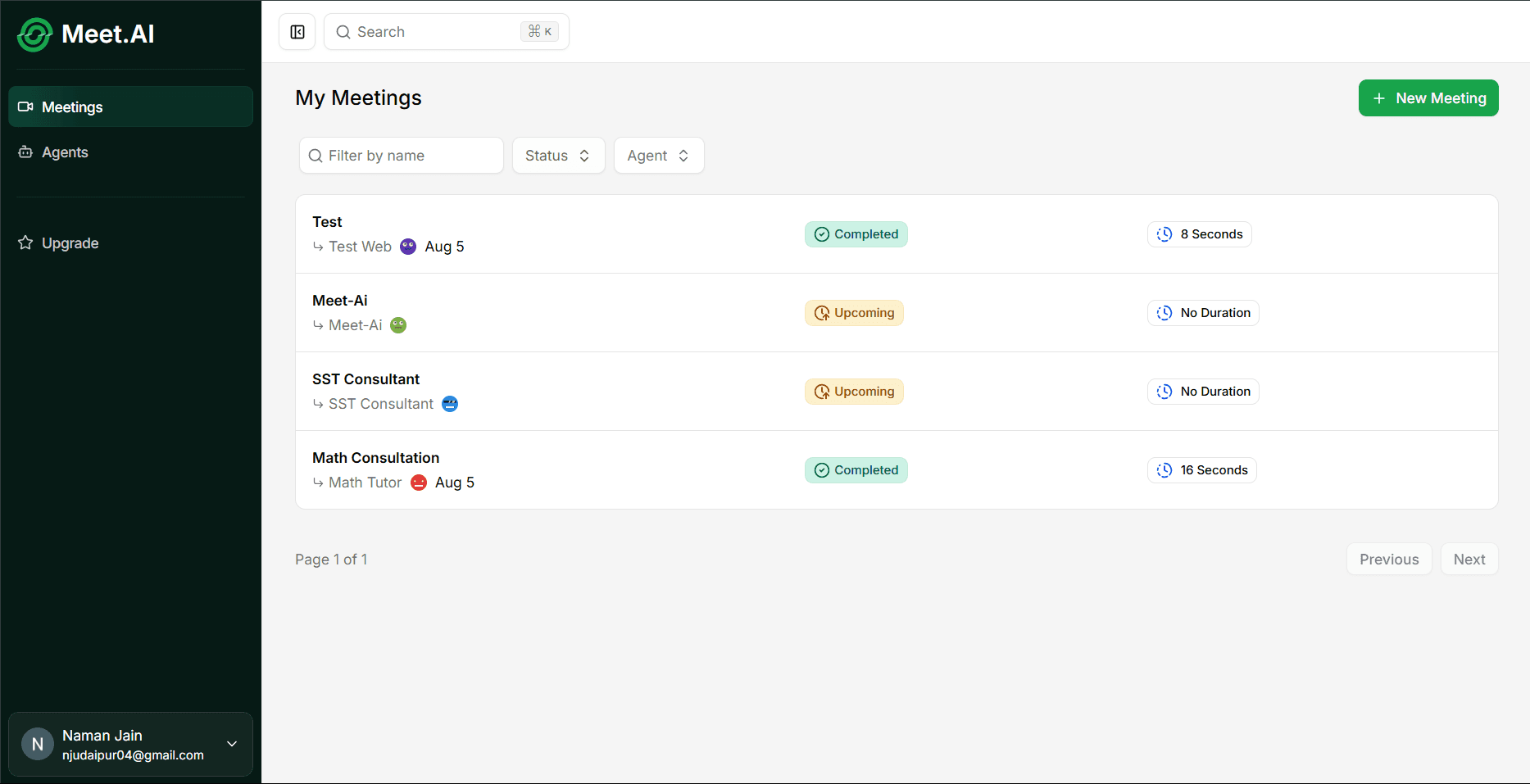1530x784 pixels.
Task: Click the Upgrade star icon
Action: [x=25, y=242]
